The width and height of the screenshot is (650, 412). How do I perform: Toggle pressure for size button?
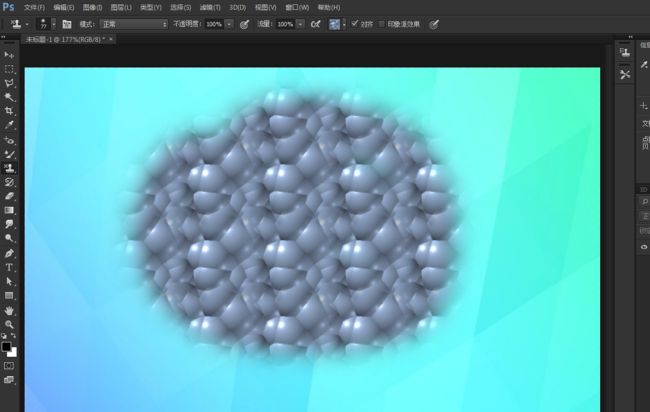point(434,24)
